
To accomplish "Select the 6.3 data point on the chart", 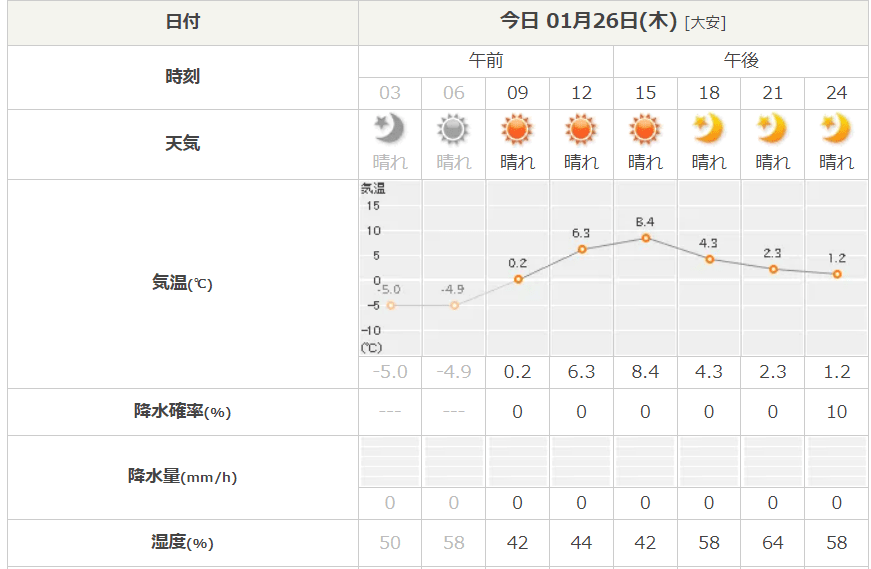I will click(x=582, y=249).
